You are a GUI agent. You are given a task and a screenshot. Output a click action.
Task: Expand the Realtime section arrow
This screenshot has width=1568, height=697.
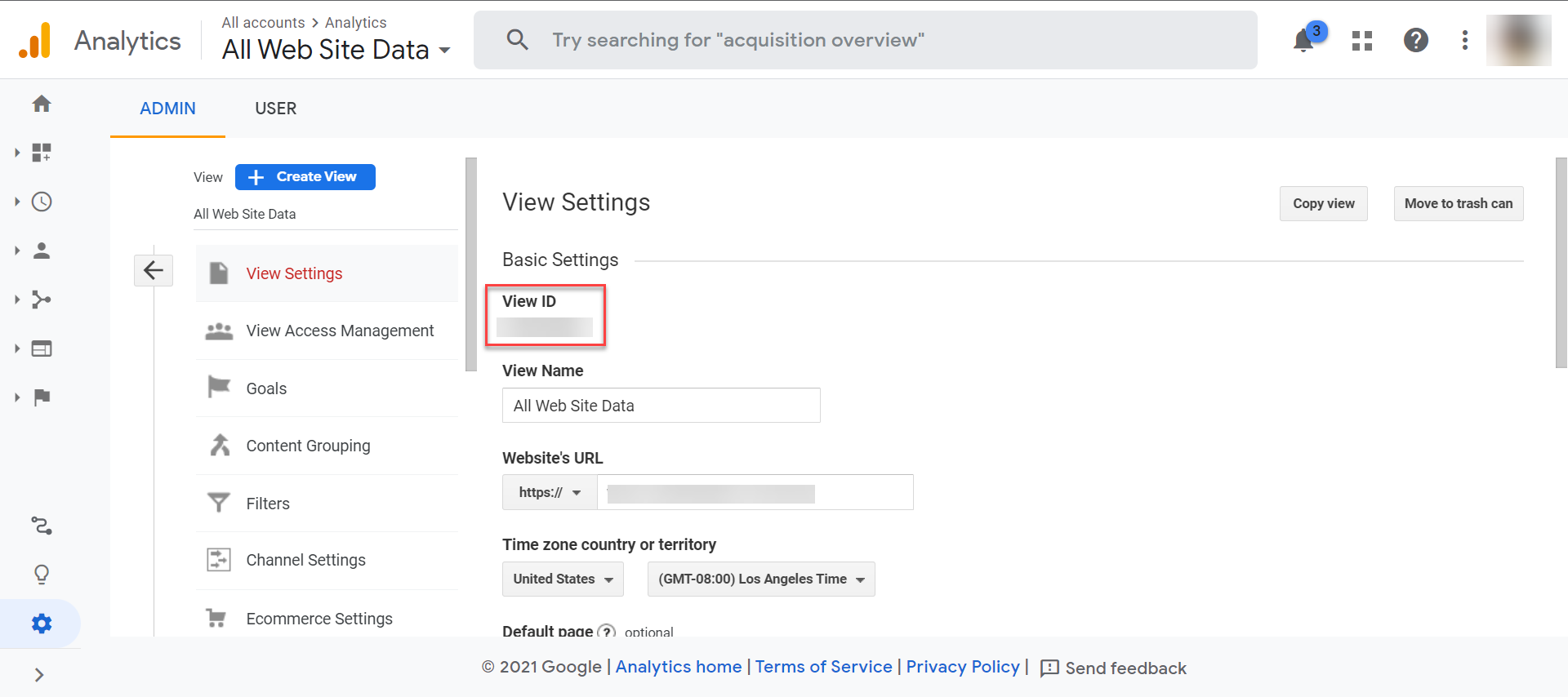17,202
